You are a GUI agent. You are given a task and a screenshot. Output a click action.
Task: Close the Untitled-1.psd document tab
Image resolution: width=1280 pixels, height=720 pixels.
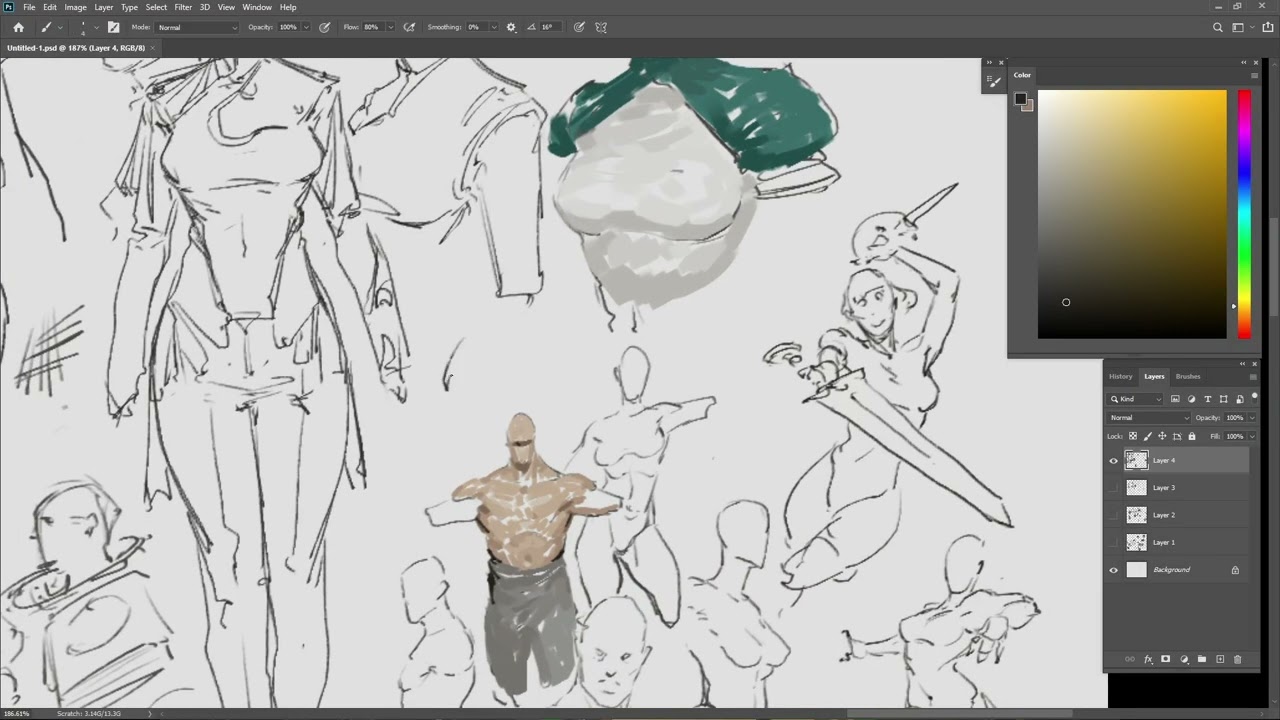[x=155, y=48]
